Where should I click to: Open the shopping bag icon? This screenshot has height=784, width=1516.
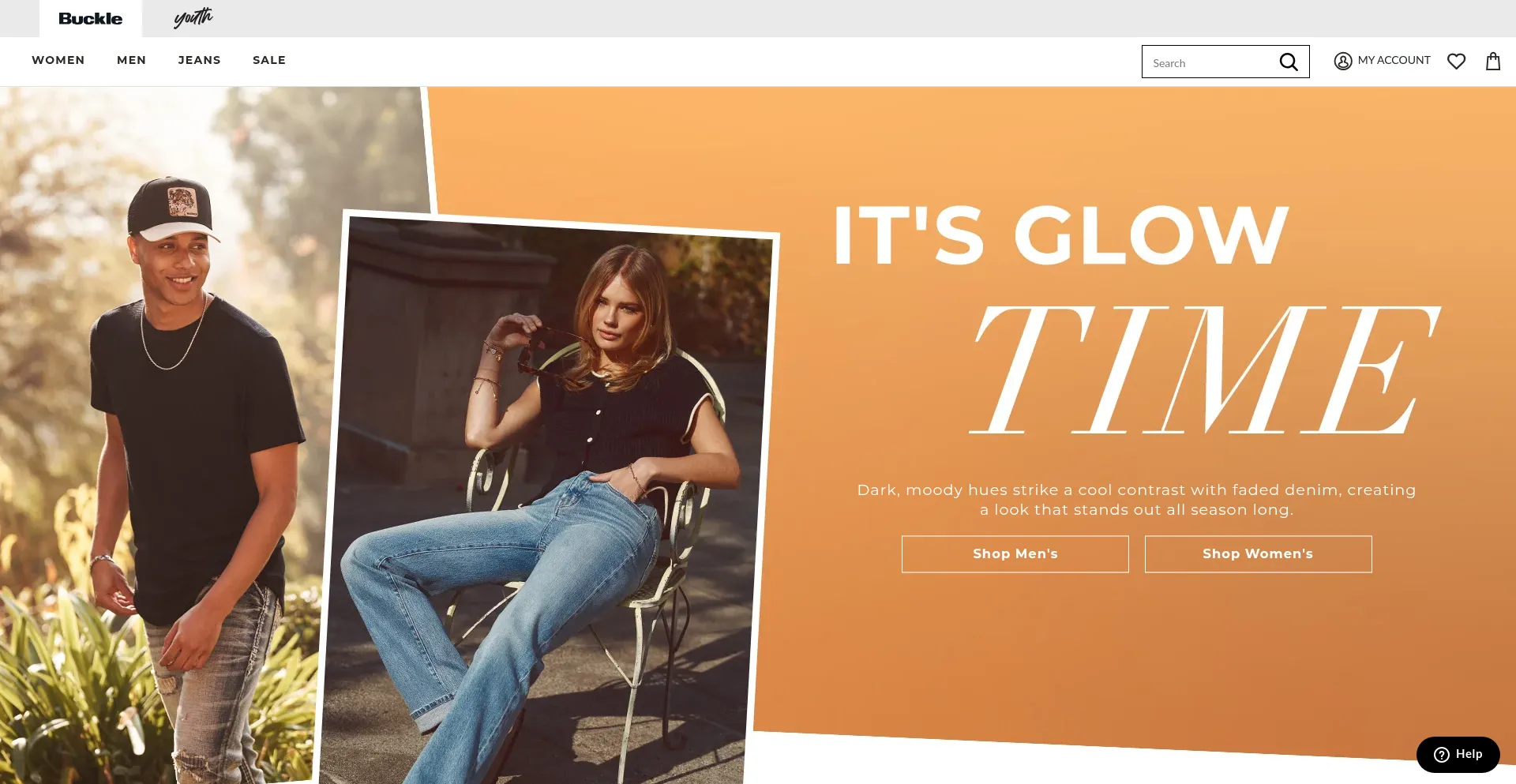1493,61
